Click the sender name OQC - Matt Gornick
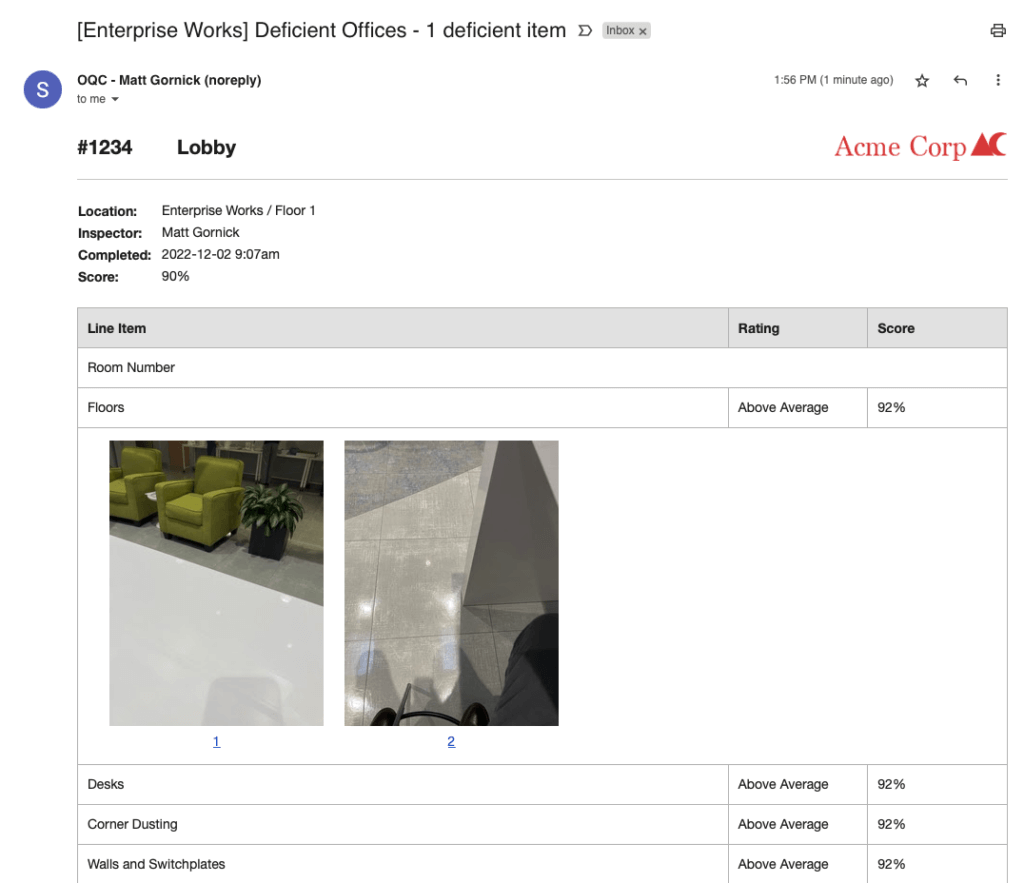The height and width of the screenshot is (883, 1024). click(x=169, y=80)
